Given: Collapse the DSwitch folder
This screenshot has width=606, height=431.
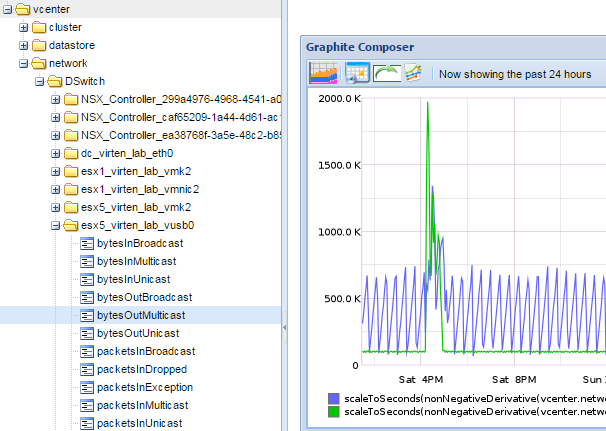Looking at the screenshot, I should tap(39, 82).
